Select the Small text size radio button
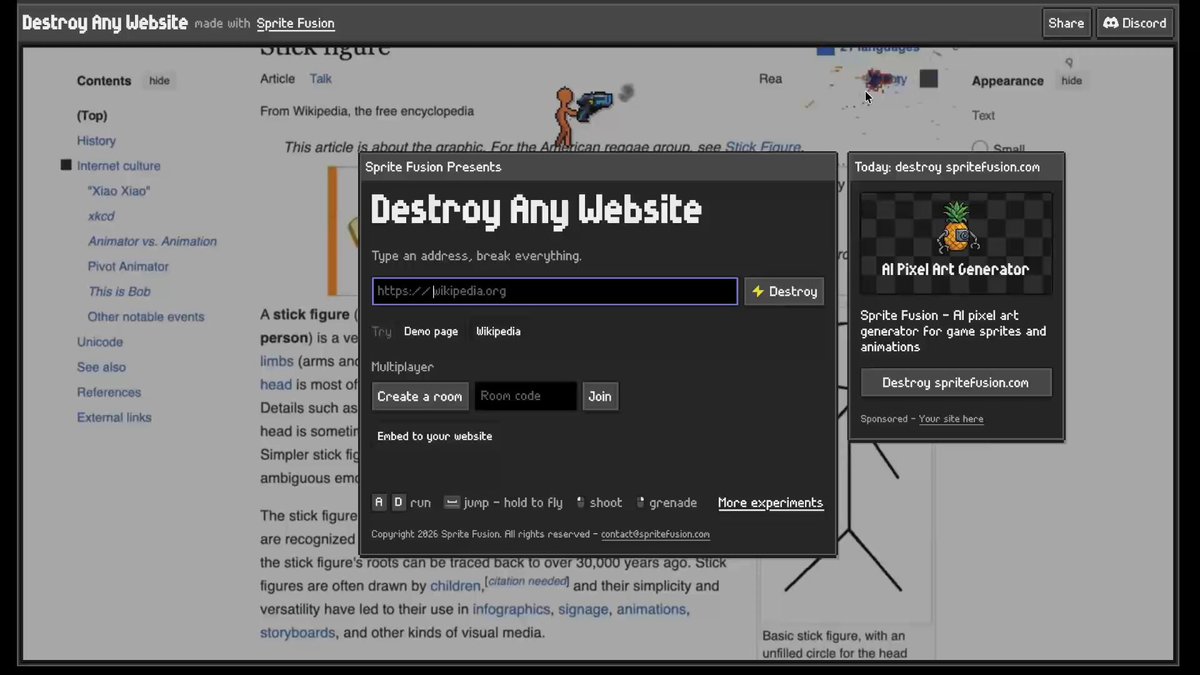 pos(980,148)
